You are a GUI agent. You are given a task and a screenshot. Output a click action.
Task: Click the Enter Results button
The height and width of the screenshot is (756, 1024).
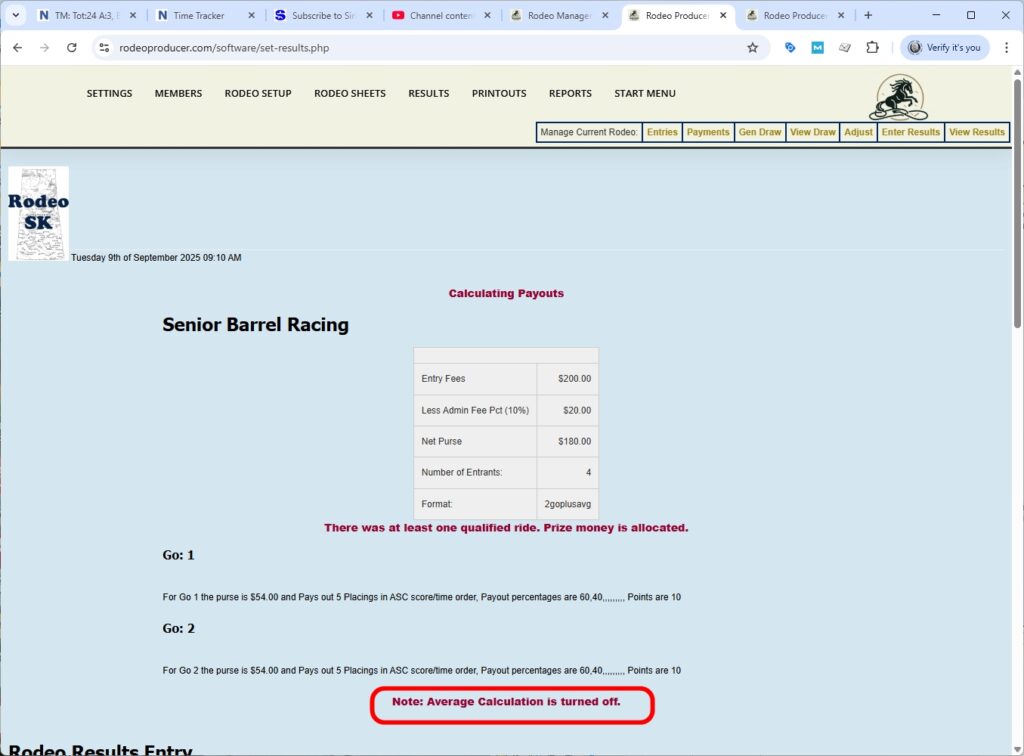point(910,132)
